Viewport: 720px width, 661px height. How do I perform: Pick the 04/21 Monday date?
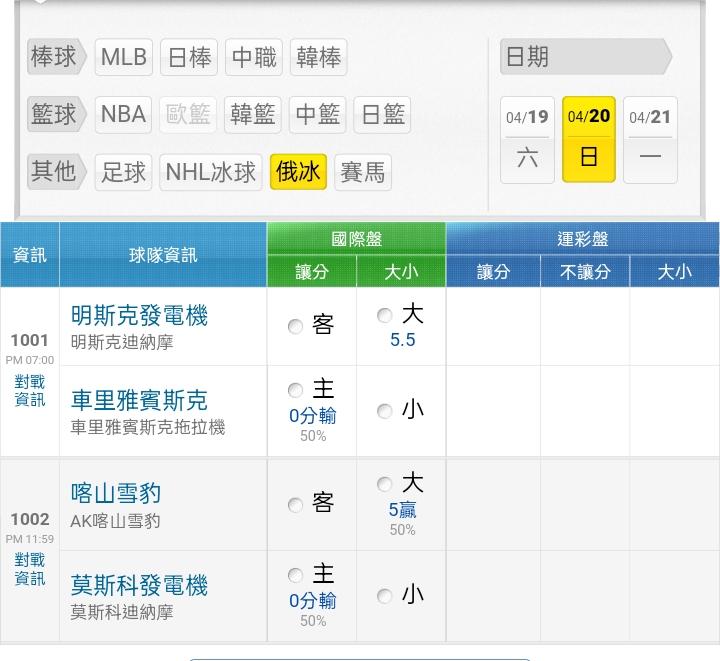pyautogui.click(x=651, y=139)
